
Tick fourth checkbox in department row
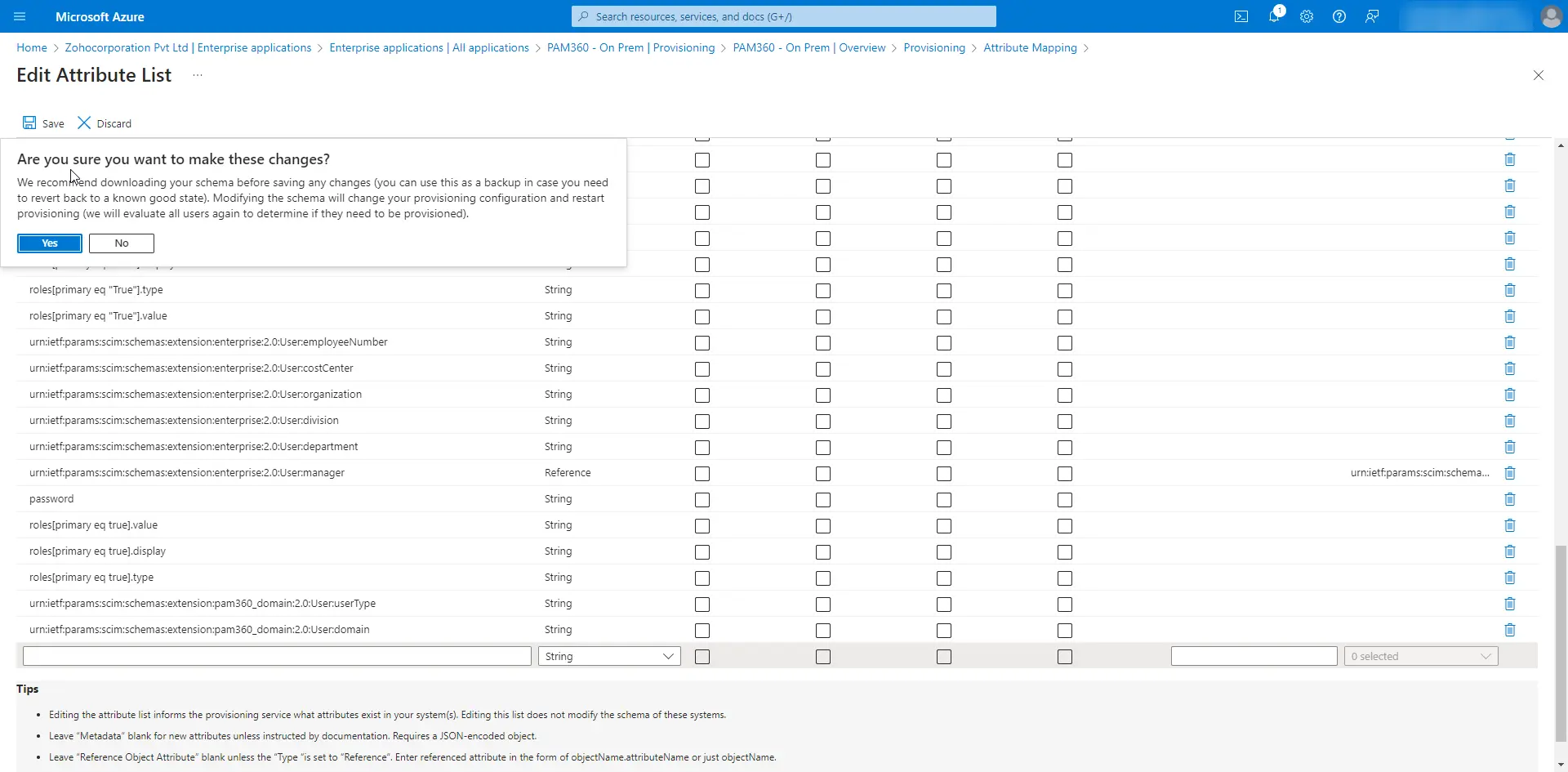tap(1065, 448)
